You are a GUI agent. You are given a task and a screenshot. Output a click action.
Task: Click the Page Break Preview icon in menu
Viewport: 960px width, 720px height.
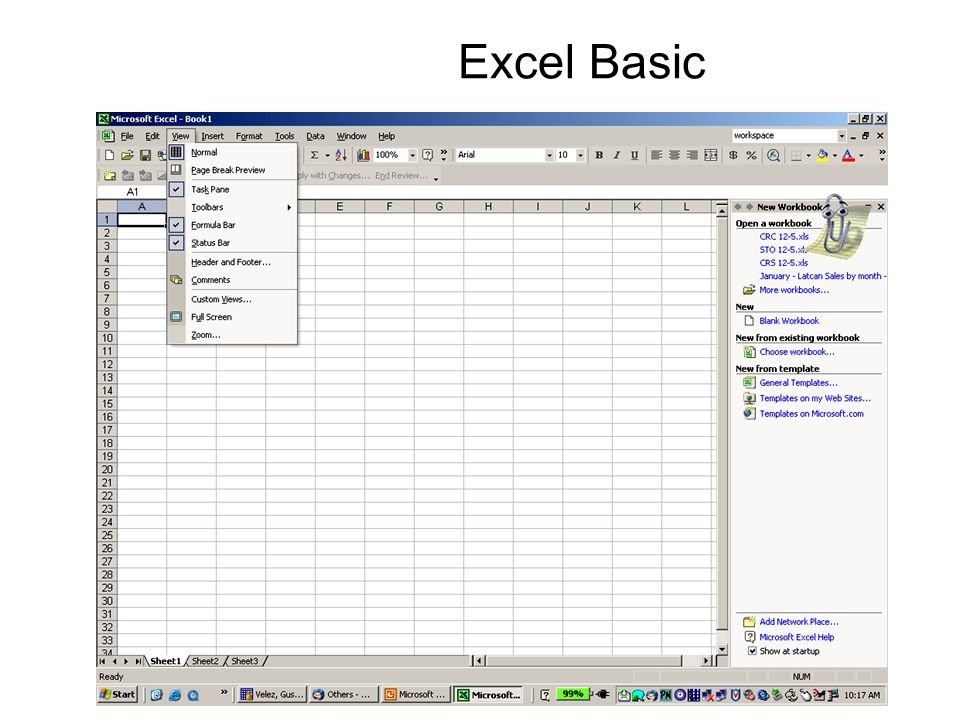(176, 170)
